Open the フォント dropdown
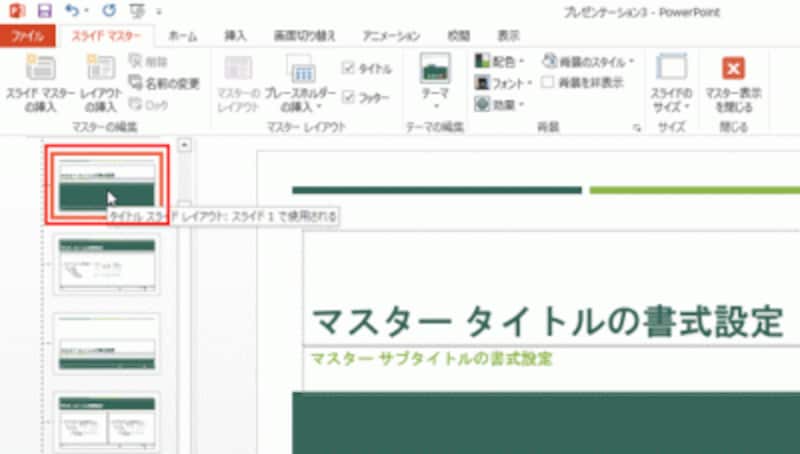This screenshot has width=800, height=454. coord(504,83)
